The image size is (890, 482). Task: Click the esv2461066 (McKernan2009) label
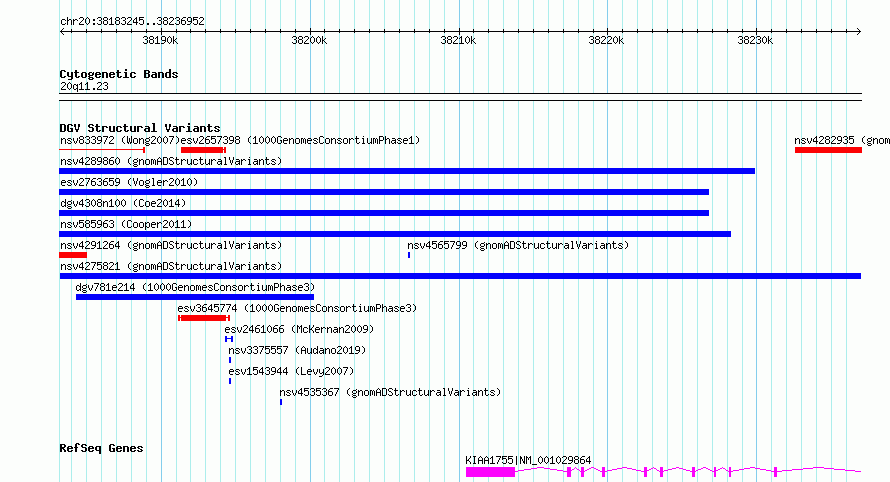tap(299, 329)
